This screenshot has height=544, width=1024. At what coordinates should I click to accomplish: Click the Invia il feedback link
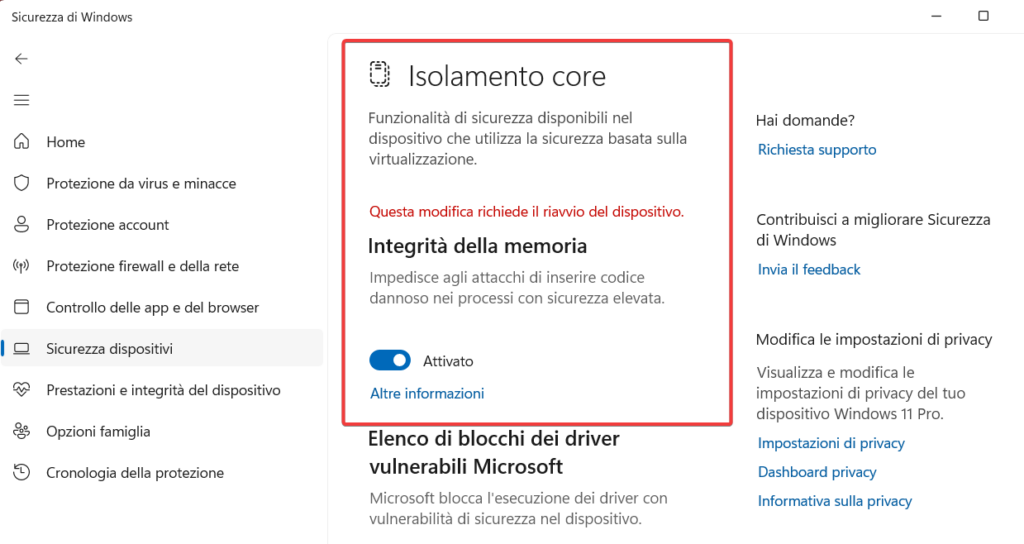click(809, 270)
